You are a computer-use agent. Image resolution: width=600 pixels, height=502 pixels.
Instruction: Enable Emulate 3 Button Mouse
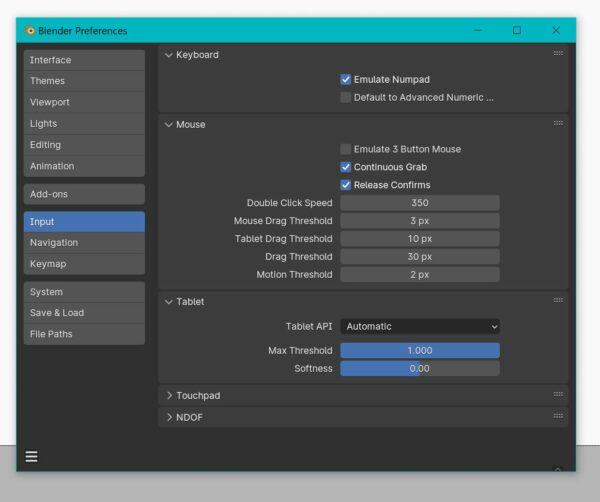coord(346,149)
